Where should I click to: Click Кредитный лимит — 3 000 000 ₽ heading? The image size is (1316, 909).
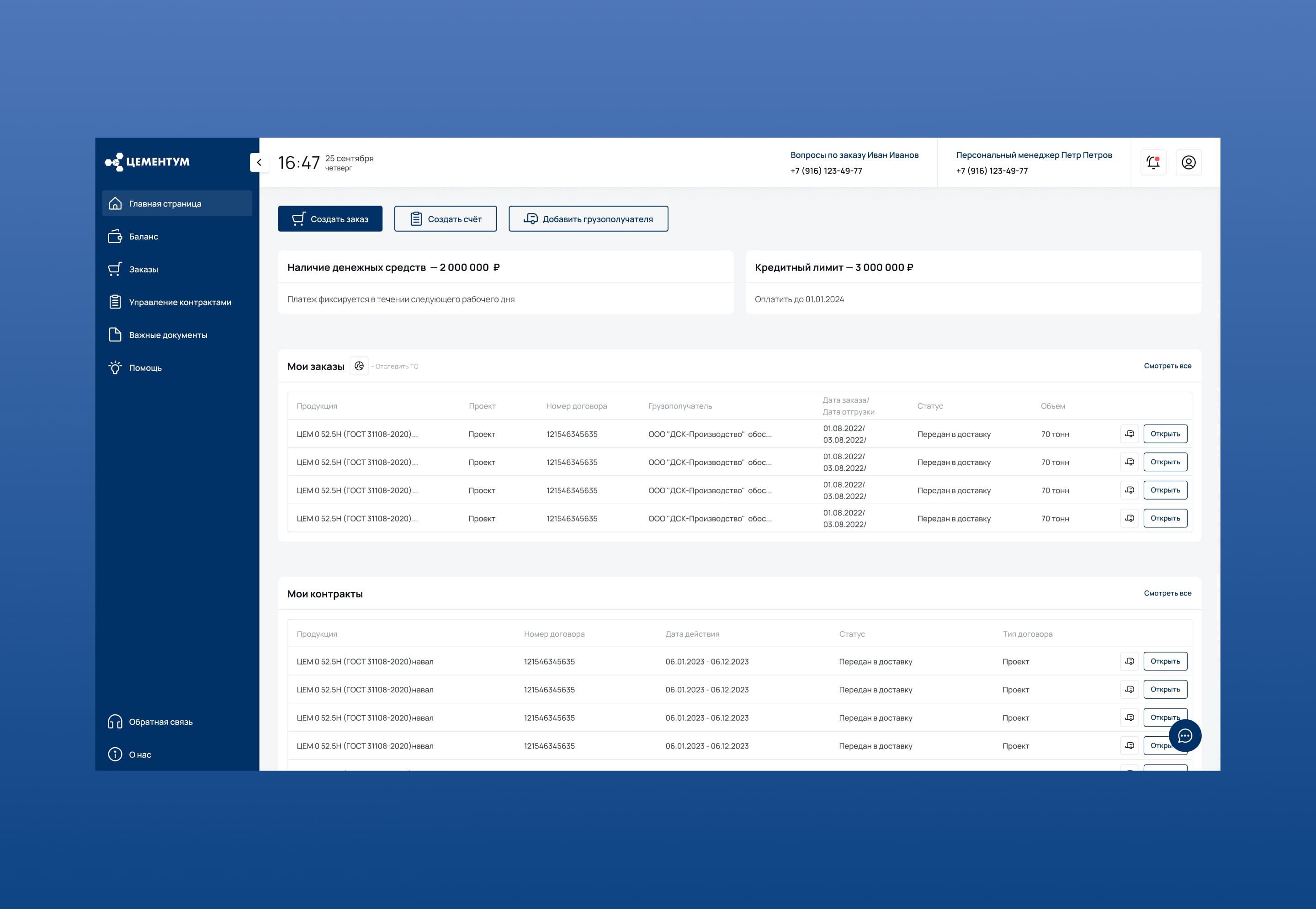833,267
